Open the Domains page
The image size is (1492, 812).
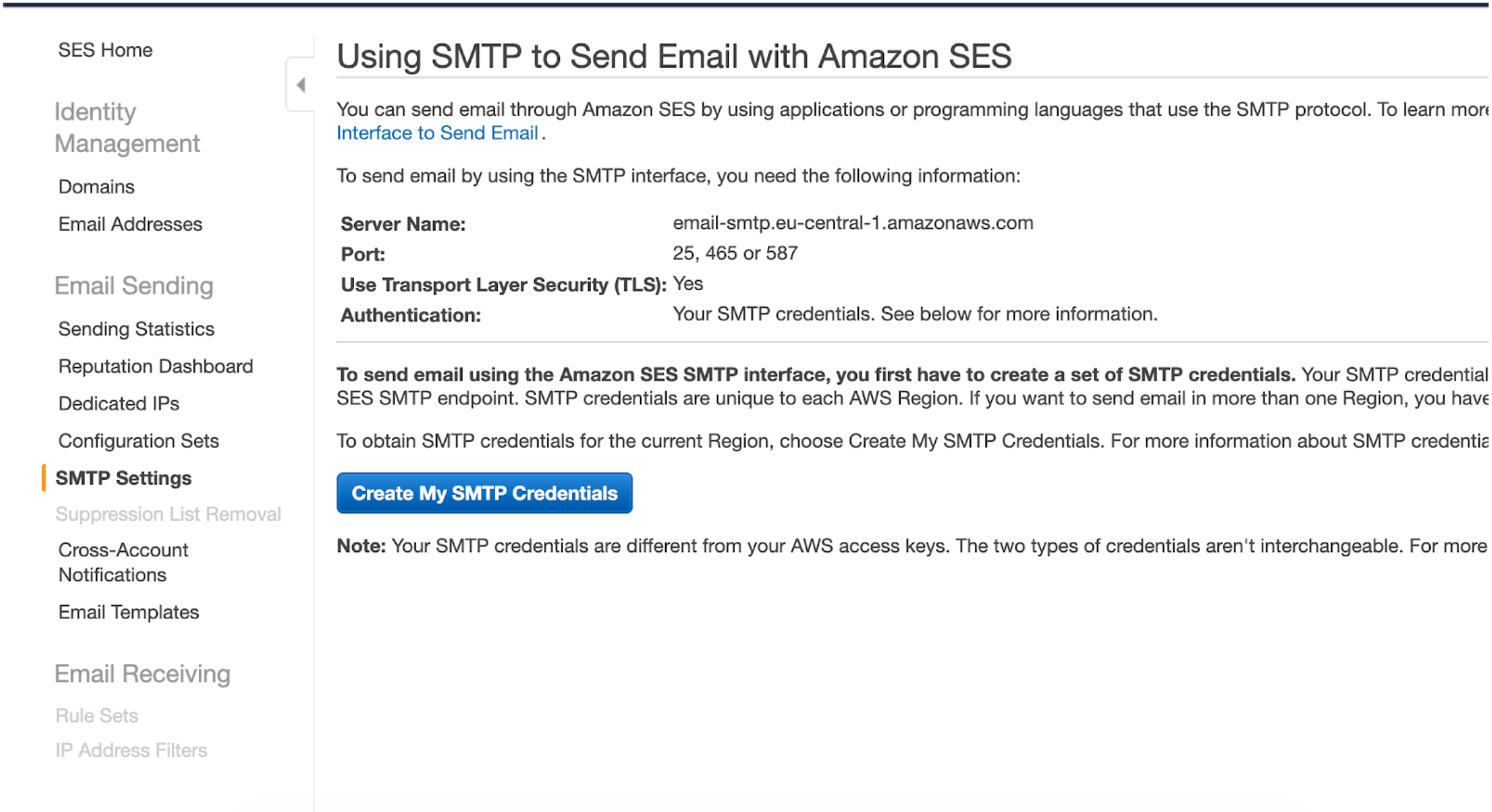click(x=97, y=187)
